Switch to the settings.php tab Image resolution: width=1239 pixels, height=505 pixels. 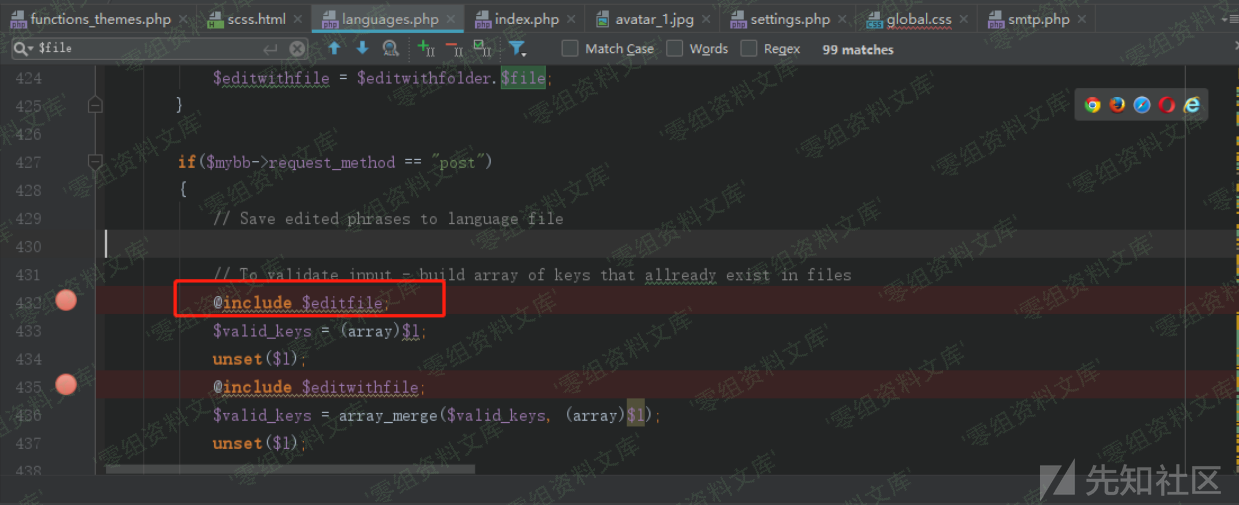789,19
